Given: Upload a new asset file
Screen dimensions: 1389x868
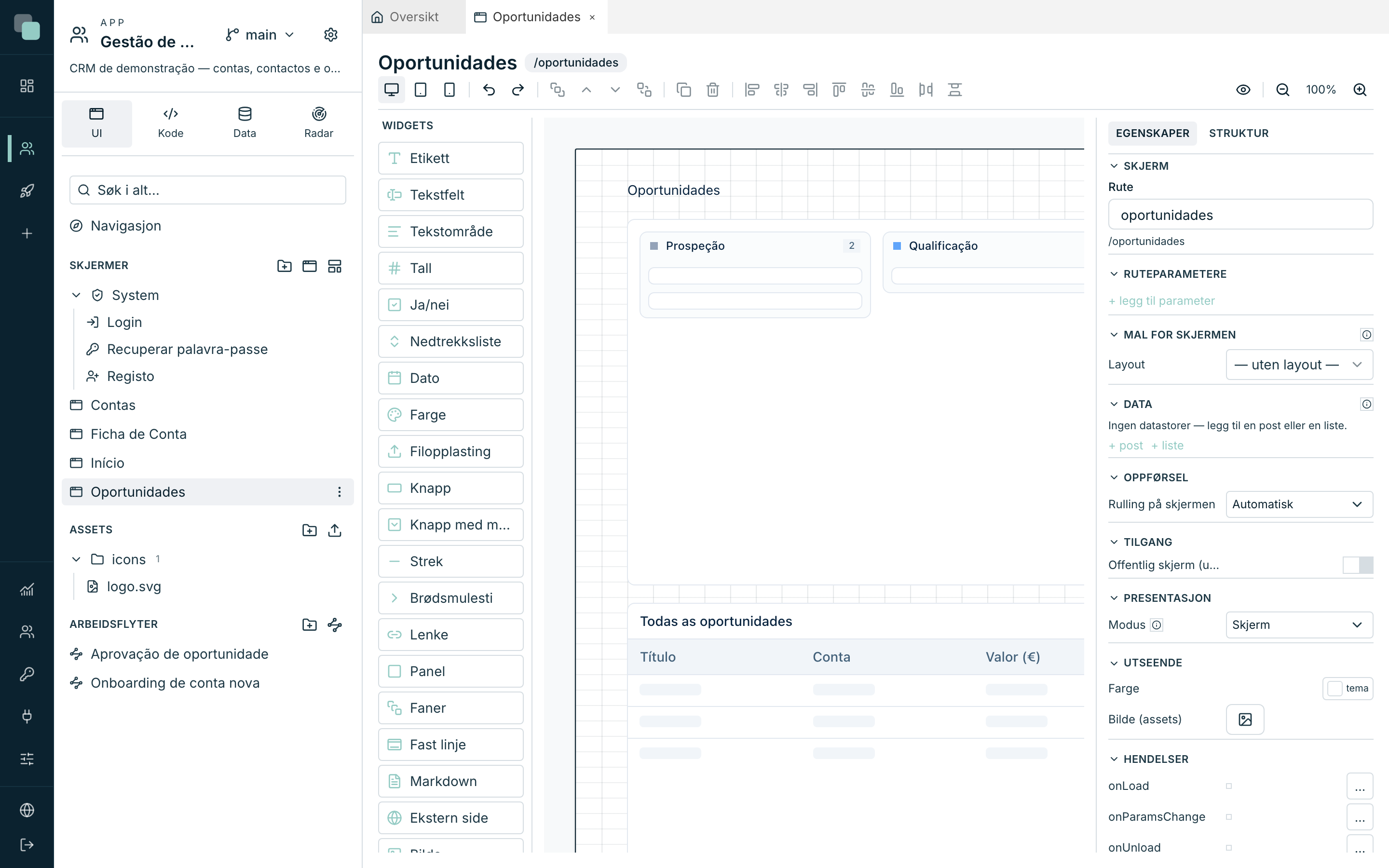Looking at the screenshot, I should [335, 530].
